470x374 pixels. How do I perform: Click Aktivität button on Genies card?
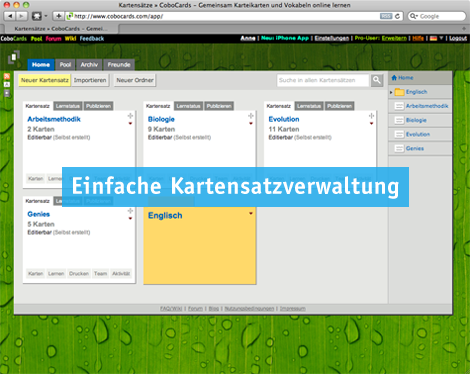pyautogui.click(x=121, y=274)
